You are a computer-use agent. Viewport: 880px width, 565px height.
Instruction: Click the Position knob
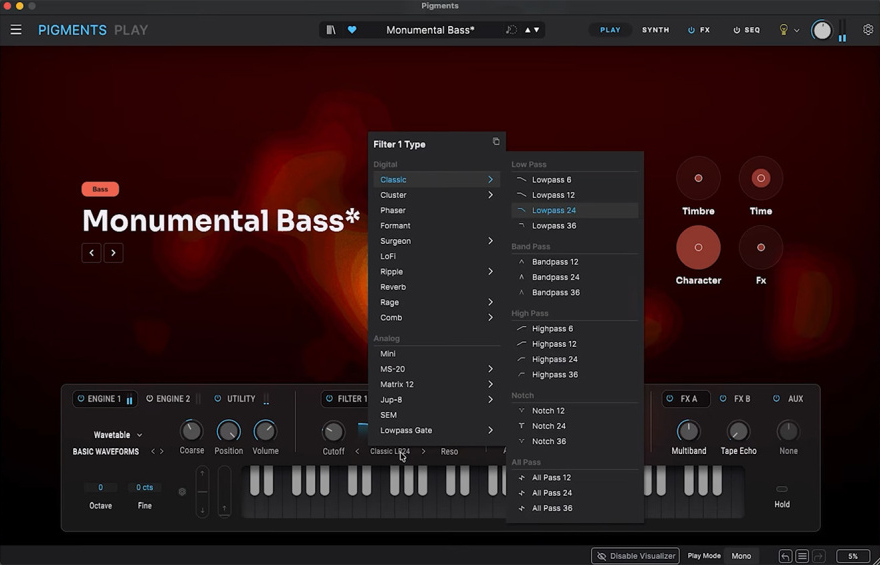tap(228, 431)
